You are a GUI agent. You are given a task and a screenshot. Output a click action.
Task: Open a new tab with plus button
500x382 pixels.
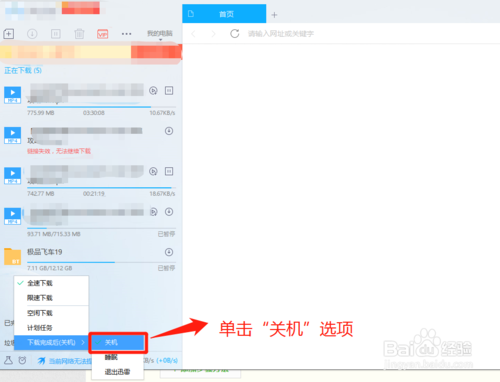274,15
